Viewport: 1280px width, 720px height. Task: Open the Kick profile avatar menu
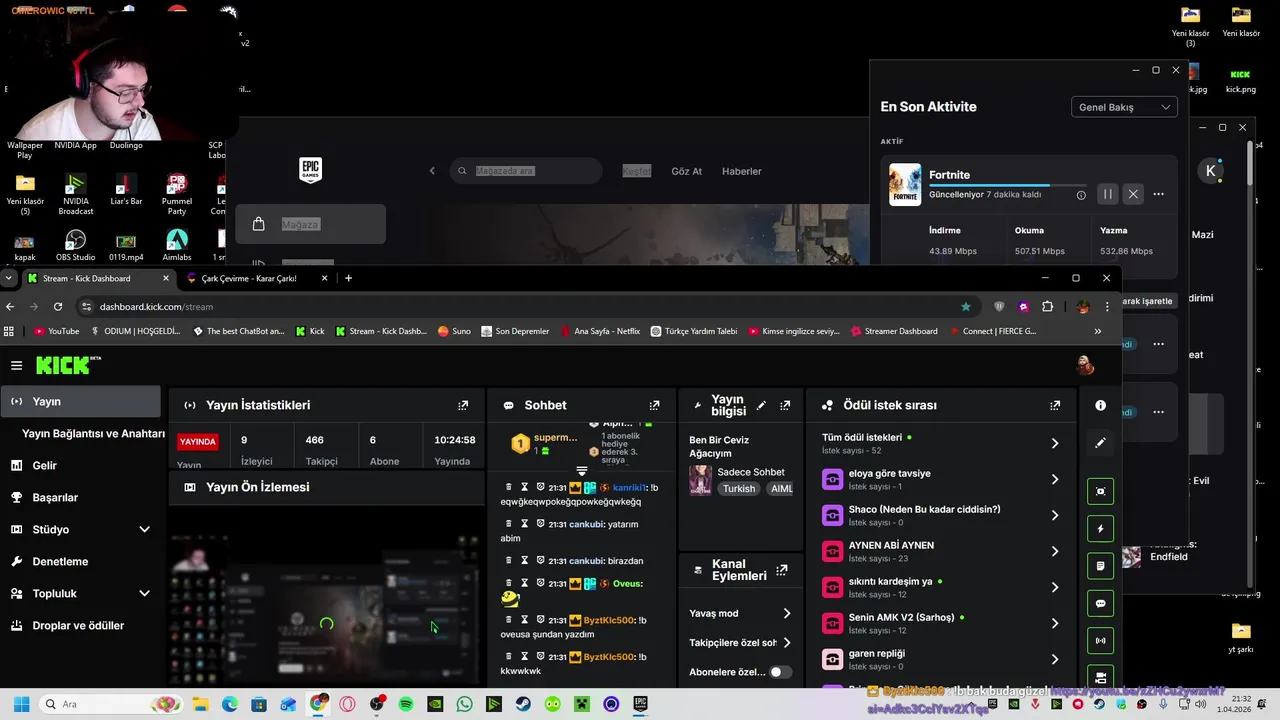coord(1085,366)
